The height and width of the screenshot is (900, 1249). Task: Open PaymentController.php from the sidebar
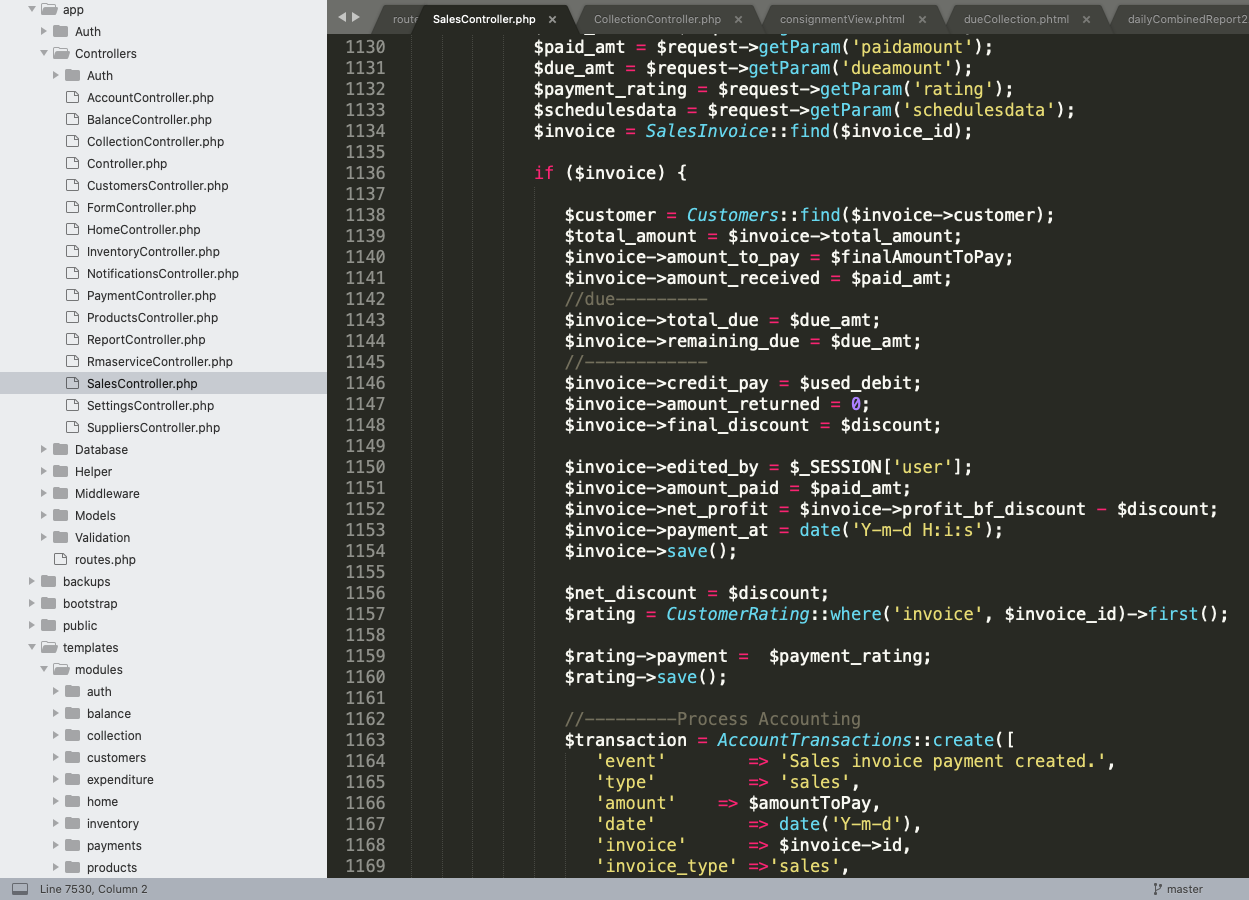(151, 296)
